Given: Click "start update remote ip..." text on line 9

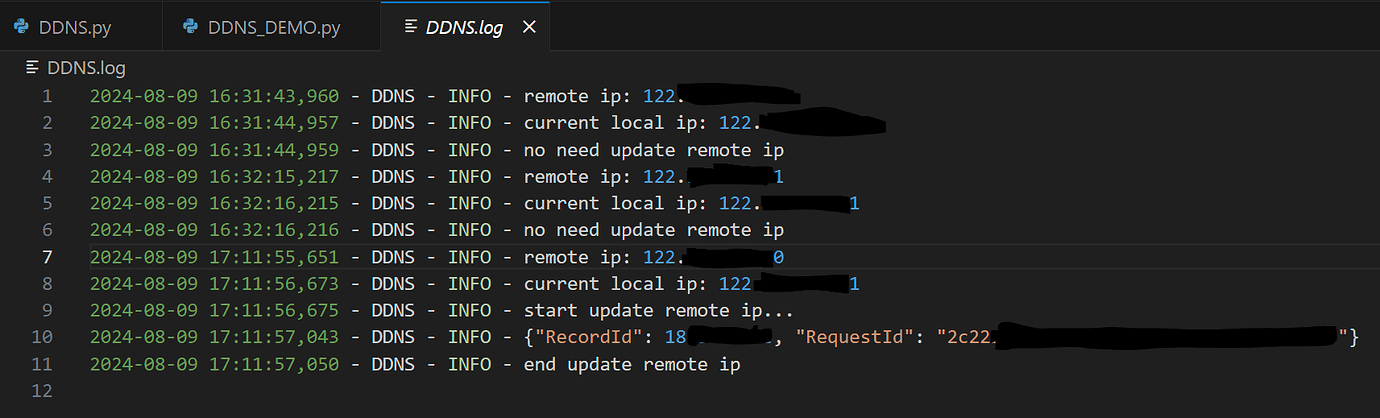Looking at the screenshot, I should point(659,310).
